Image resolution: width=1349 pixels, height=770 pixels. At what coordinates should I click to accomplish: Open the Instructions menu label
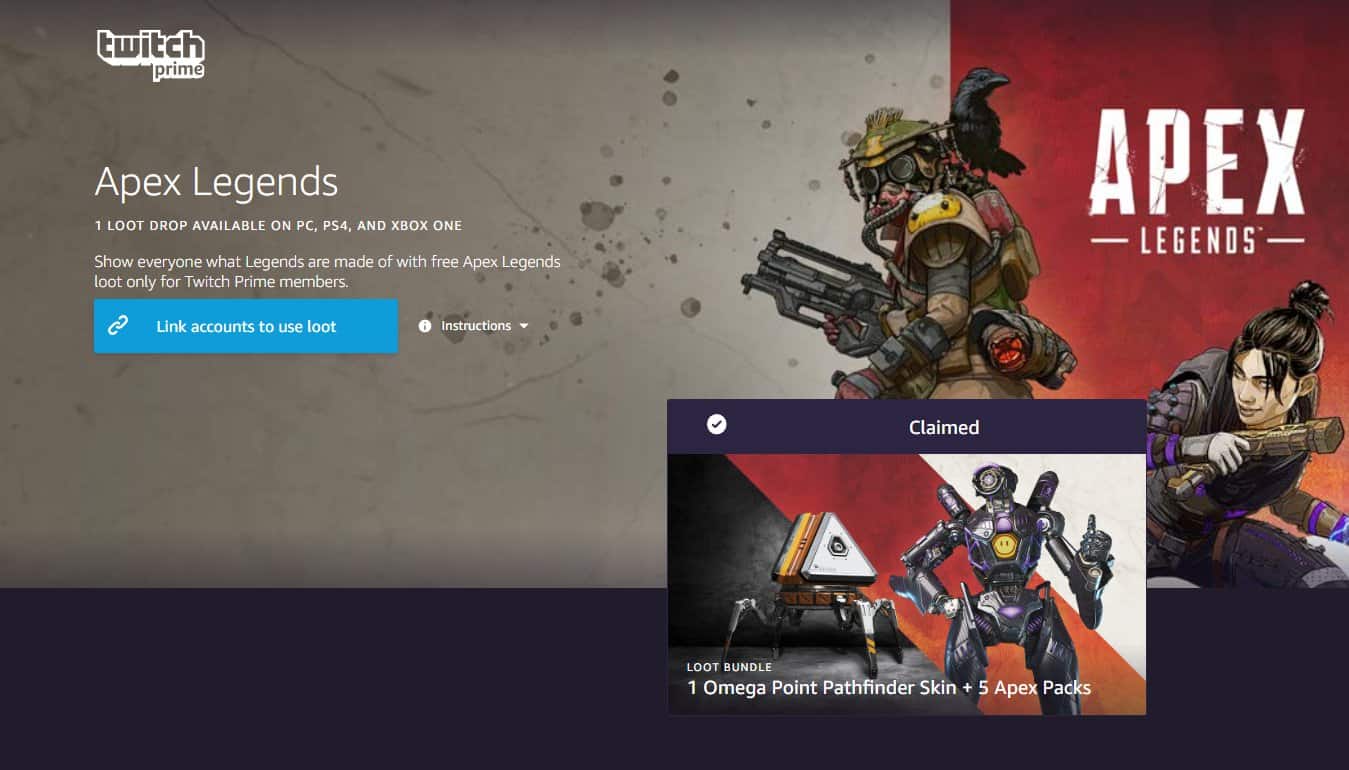[476, 326]
